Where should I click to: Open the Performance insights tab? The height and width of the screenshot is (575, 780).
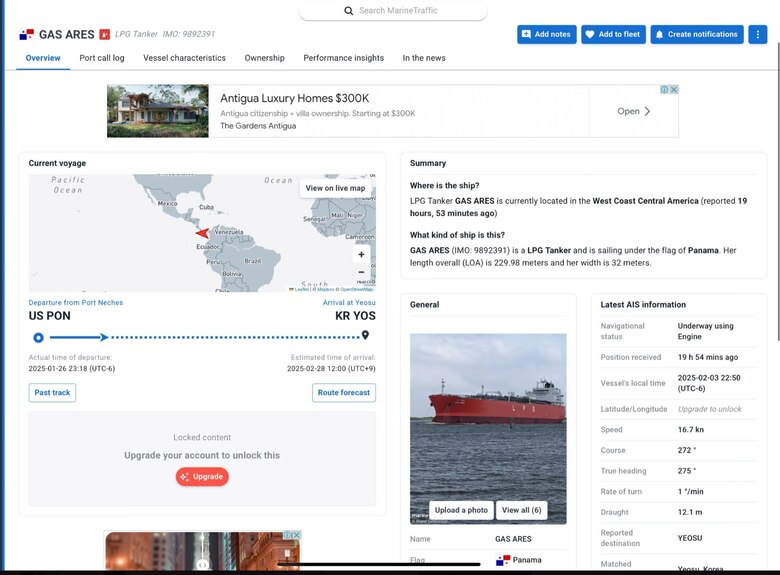coord(344,58)
